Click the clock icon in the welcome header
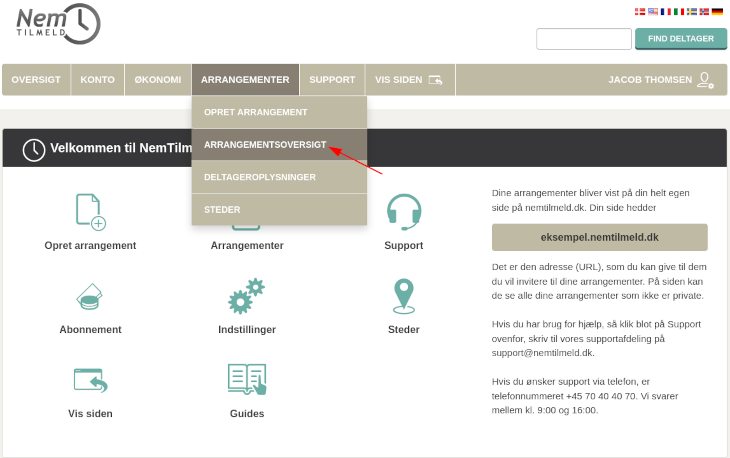 tap(34, 150)
